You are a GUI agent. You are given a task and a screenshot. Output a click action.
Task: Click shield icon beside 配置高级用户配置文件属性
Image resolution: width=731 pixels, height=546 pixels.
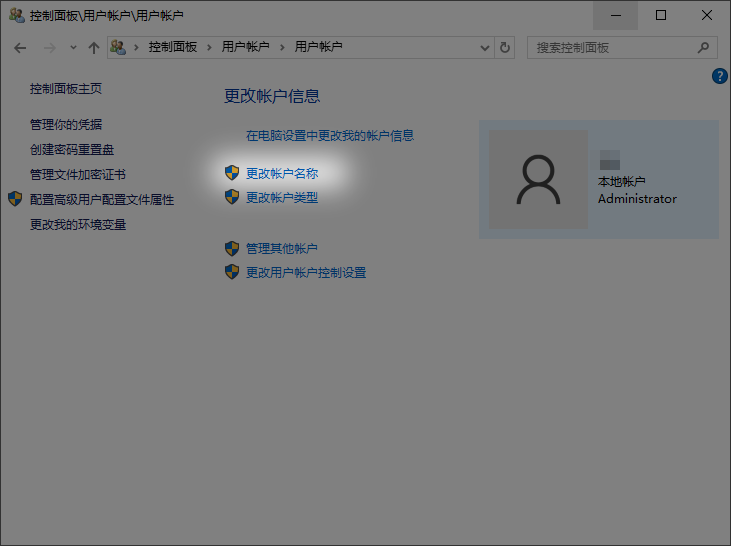(15, 199)
